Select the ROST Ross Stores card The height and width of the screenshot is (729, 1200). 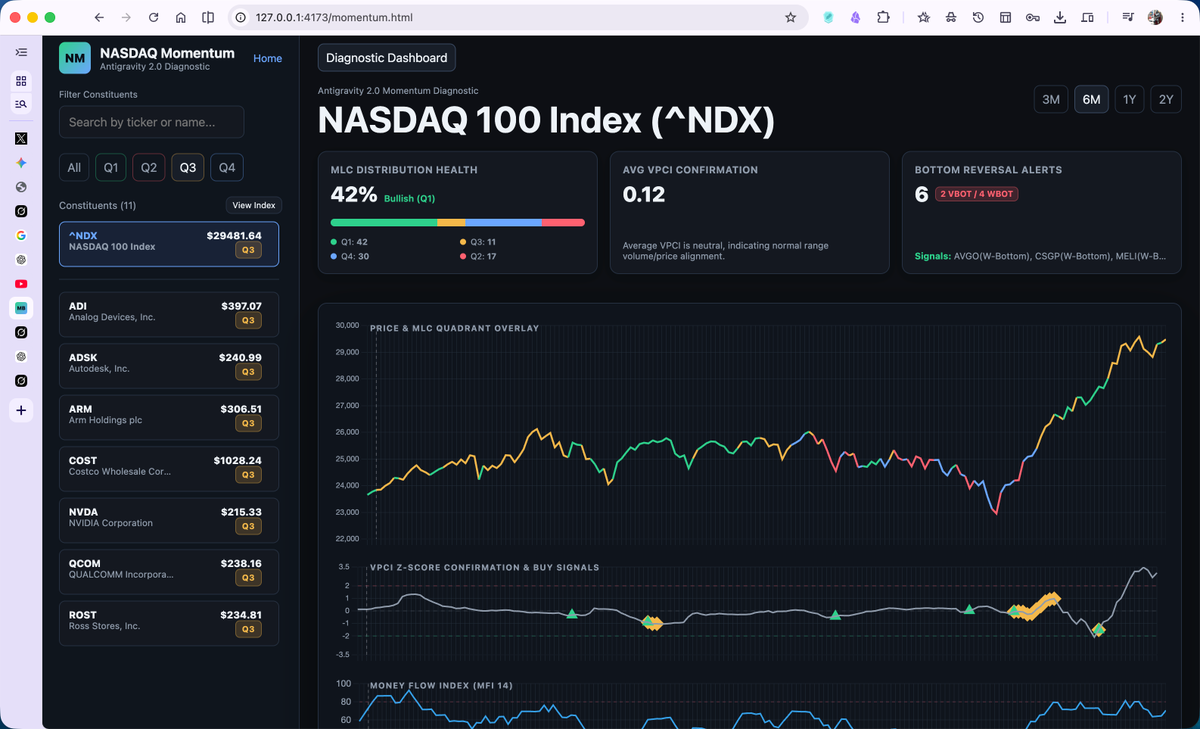click(169, 623)
